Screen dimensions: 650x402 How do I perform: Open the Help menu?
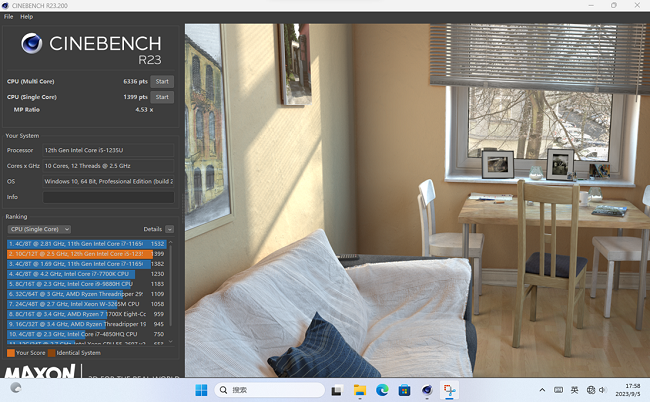coord(26,17)
